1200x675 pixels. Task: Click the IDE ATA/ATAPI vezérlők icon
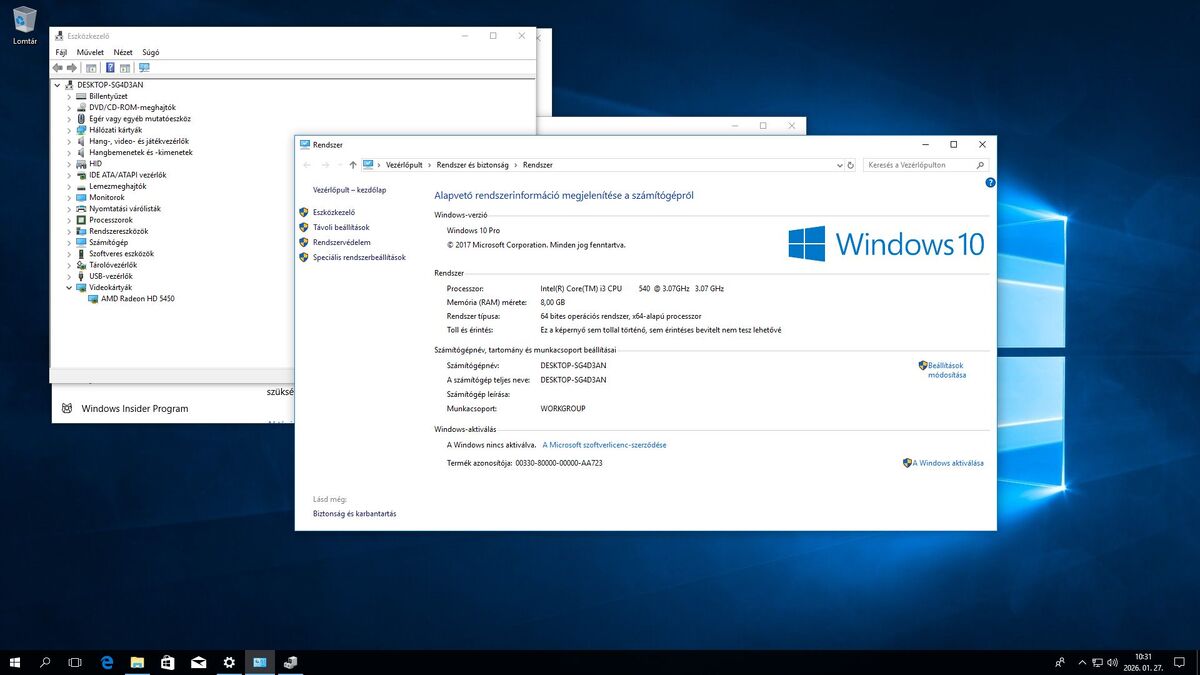pyautogui.click(x=81, y=175)
